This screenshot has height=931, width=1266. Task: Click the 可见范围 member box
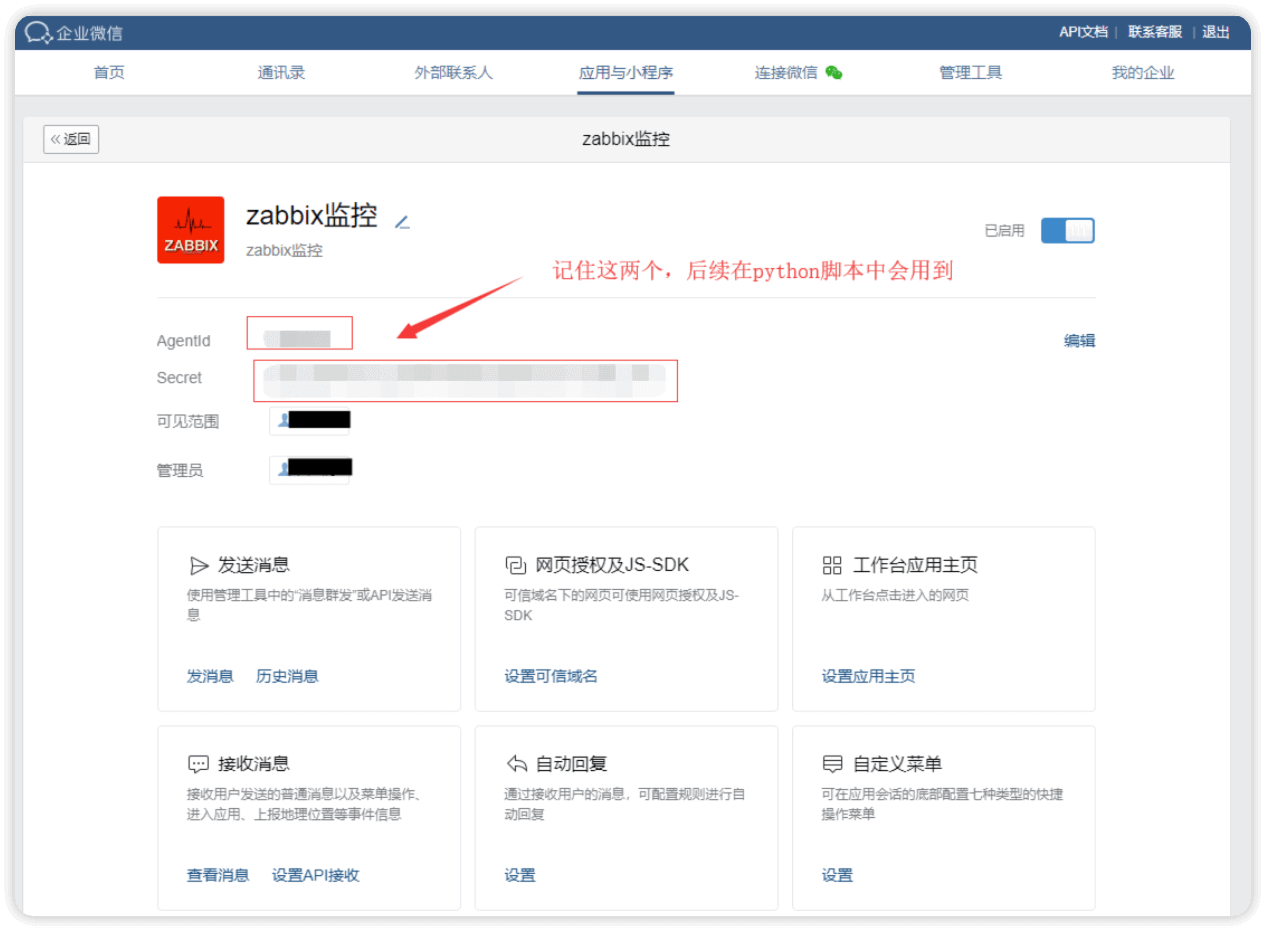(x=310, y=421)
